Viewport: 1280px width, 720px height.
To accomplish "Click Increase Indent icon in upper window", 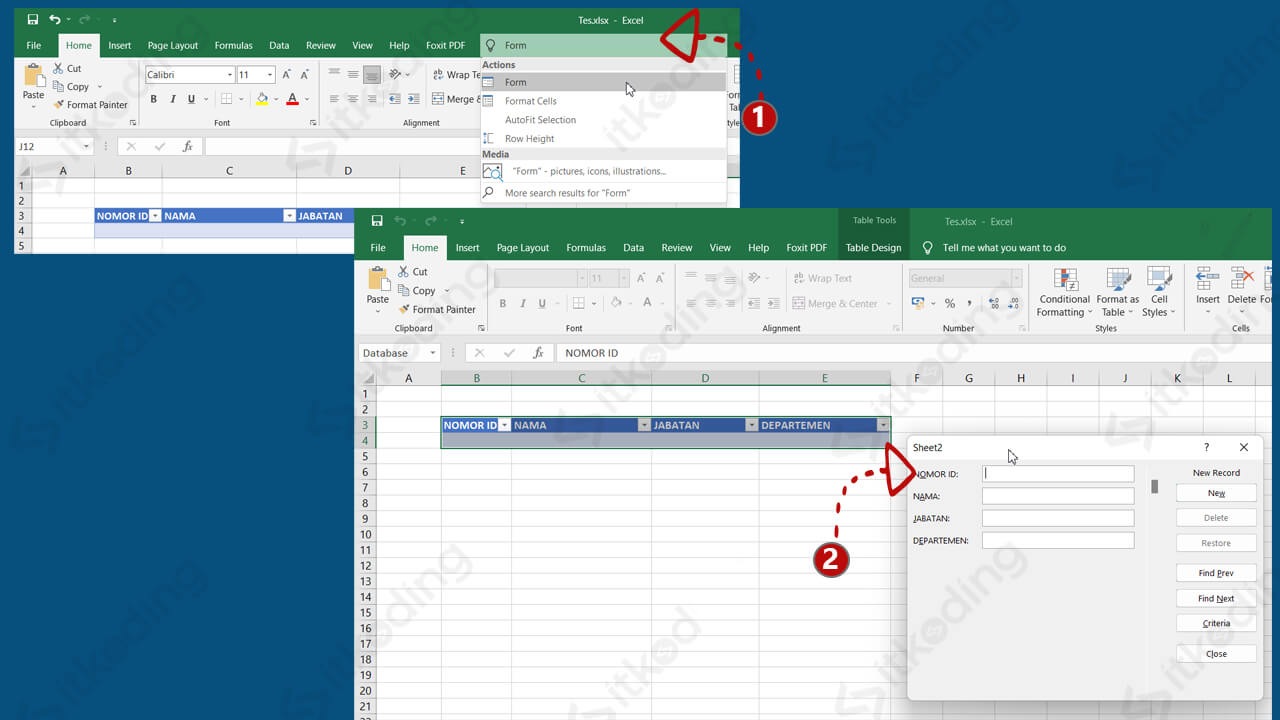I will pyautogui.click(x=413, y=99).
